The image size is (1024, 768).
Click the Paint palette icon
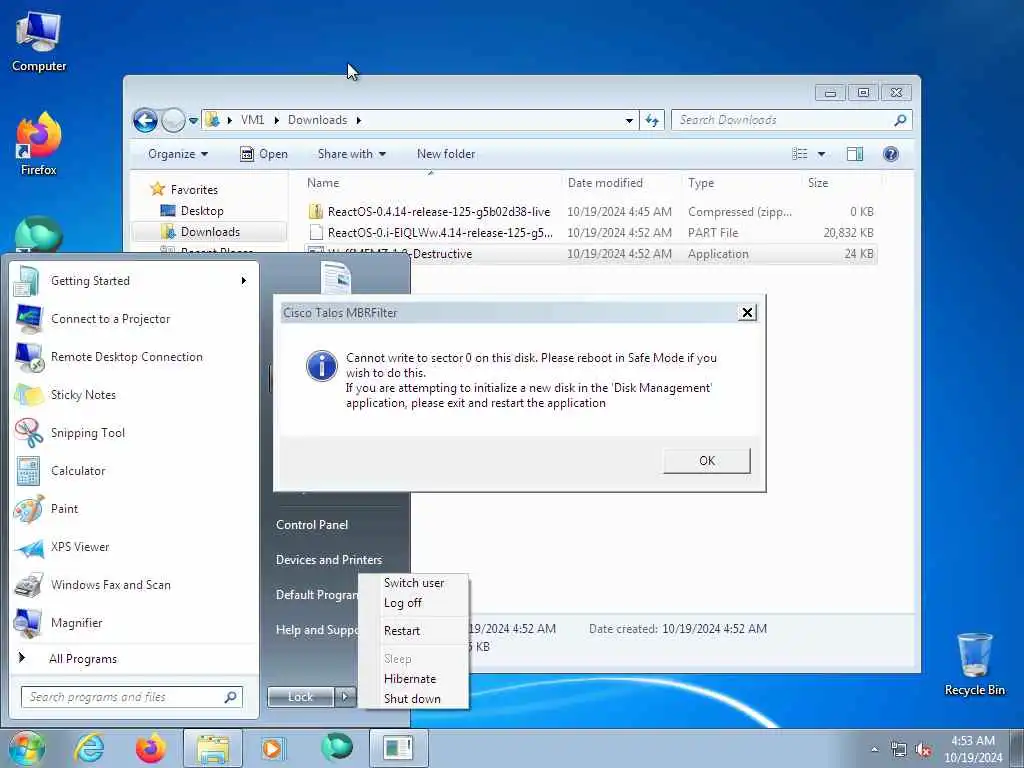click(x=29, y=509)
